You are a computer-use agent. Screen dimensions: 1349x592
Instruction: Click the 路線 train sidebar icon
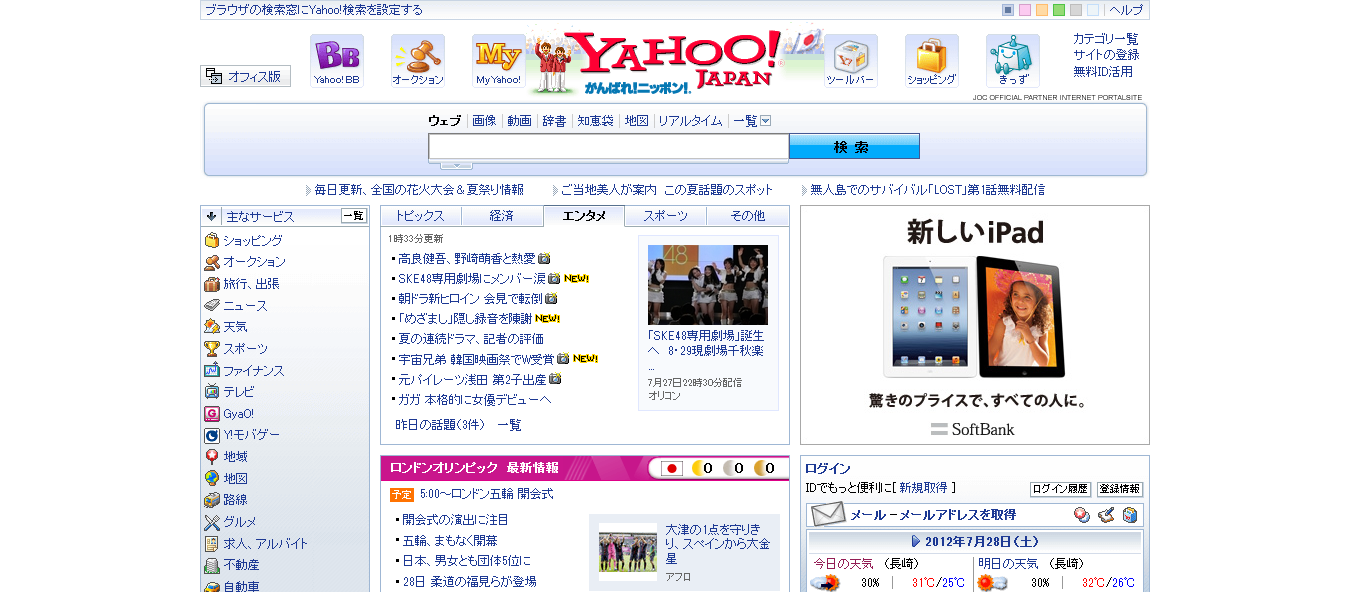(x=212, y=500)
